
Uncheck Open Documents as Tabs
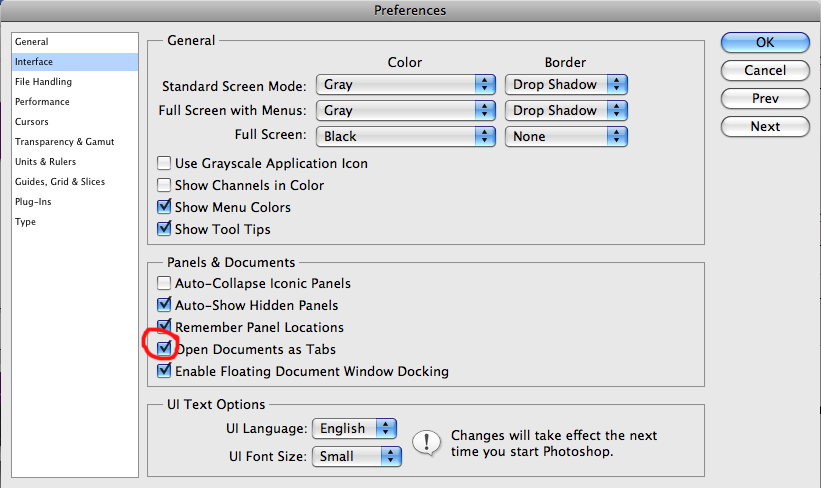(164, 348)
